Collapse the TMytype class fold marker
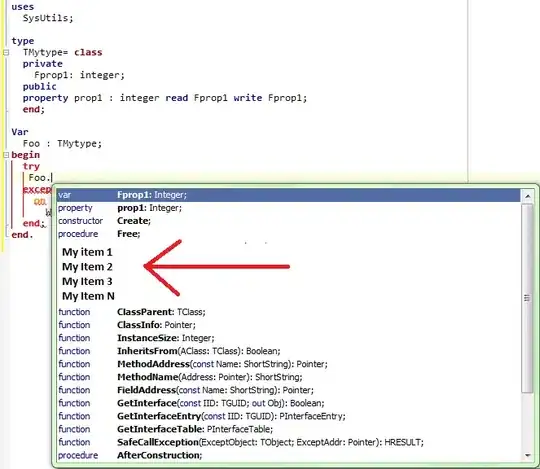Screen dimensions: 540x469 tap(6, 52)
